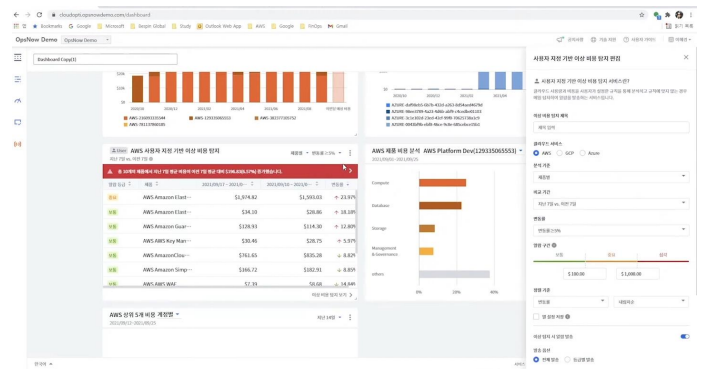This screenshot has height=372, width=705.
Task: Open the Gmail bookmark
Action: [338, 26]
